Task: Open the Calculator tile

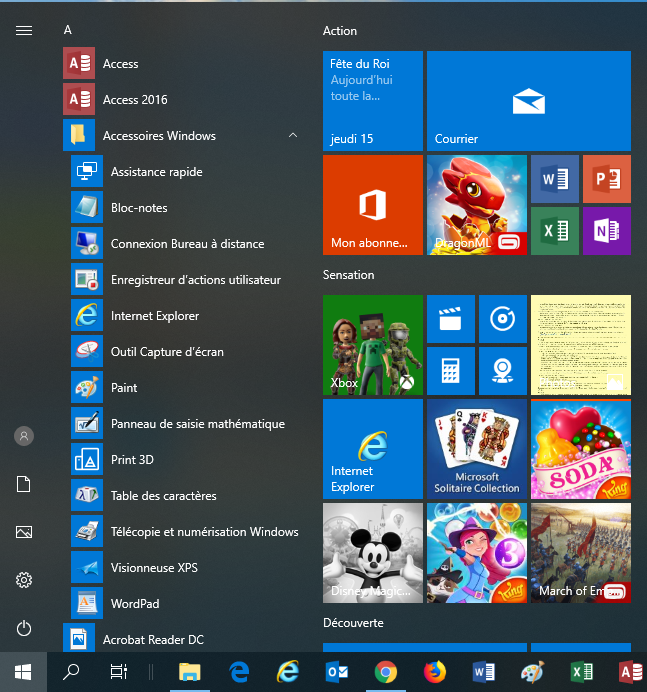Action: click(451, 371)
